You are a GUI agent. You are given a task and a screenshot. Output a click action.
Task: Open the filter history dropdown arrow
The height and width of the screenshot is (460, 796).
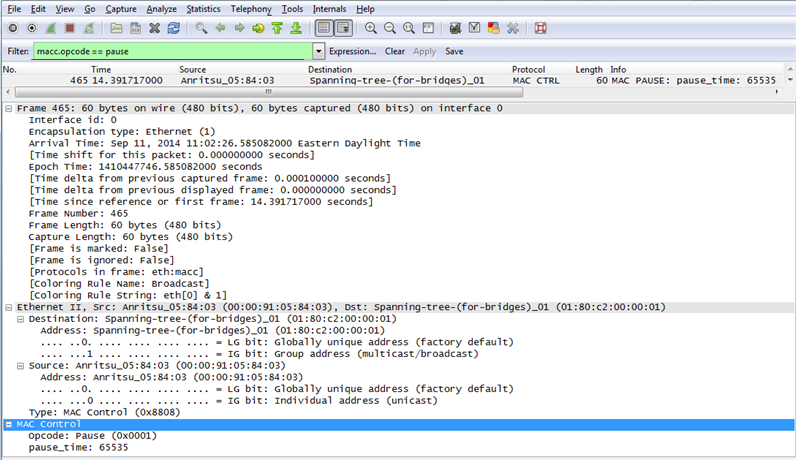point(319,51)
